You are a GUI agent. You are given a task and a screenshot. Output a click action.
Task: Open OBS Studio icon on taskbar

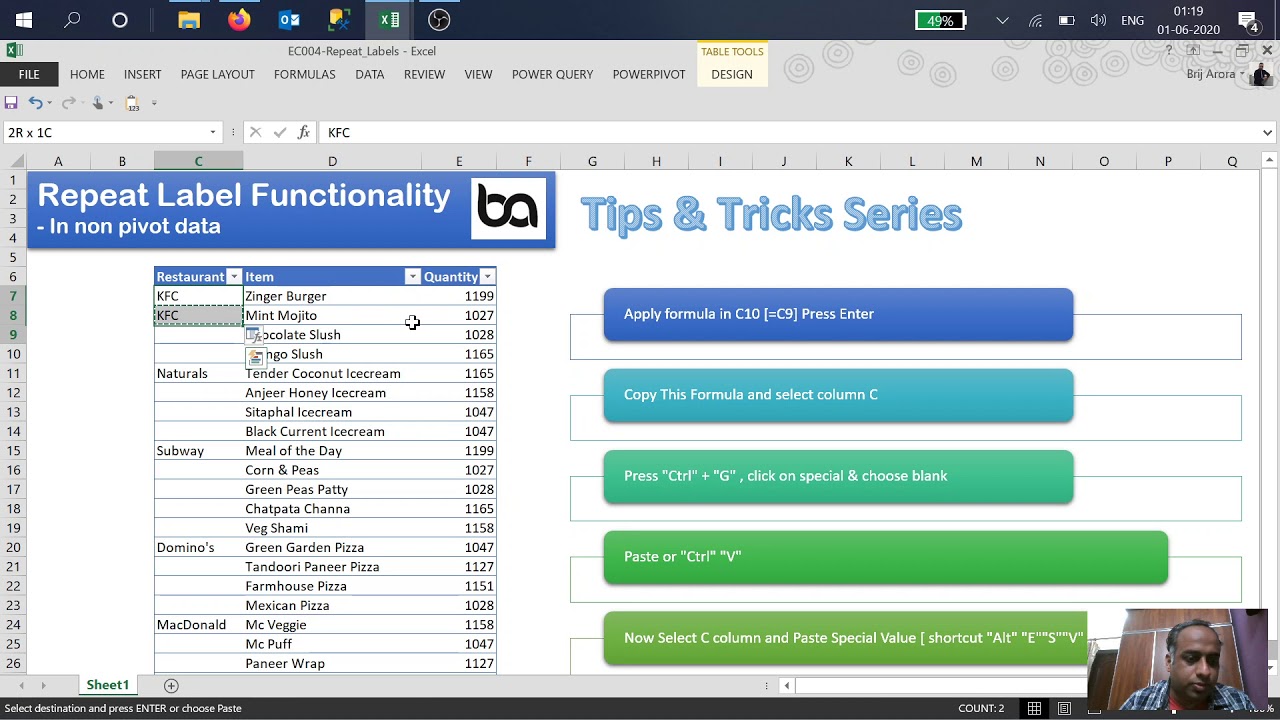tap(439, 20)
